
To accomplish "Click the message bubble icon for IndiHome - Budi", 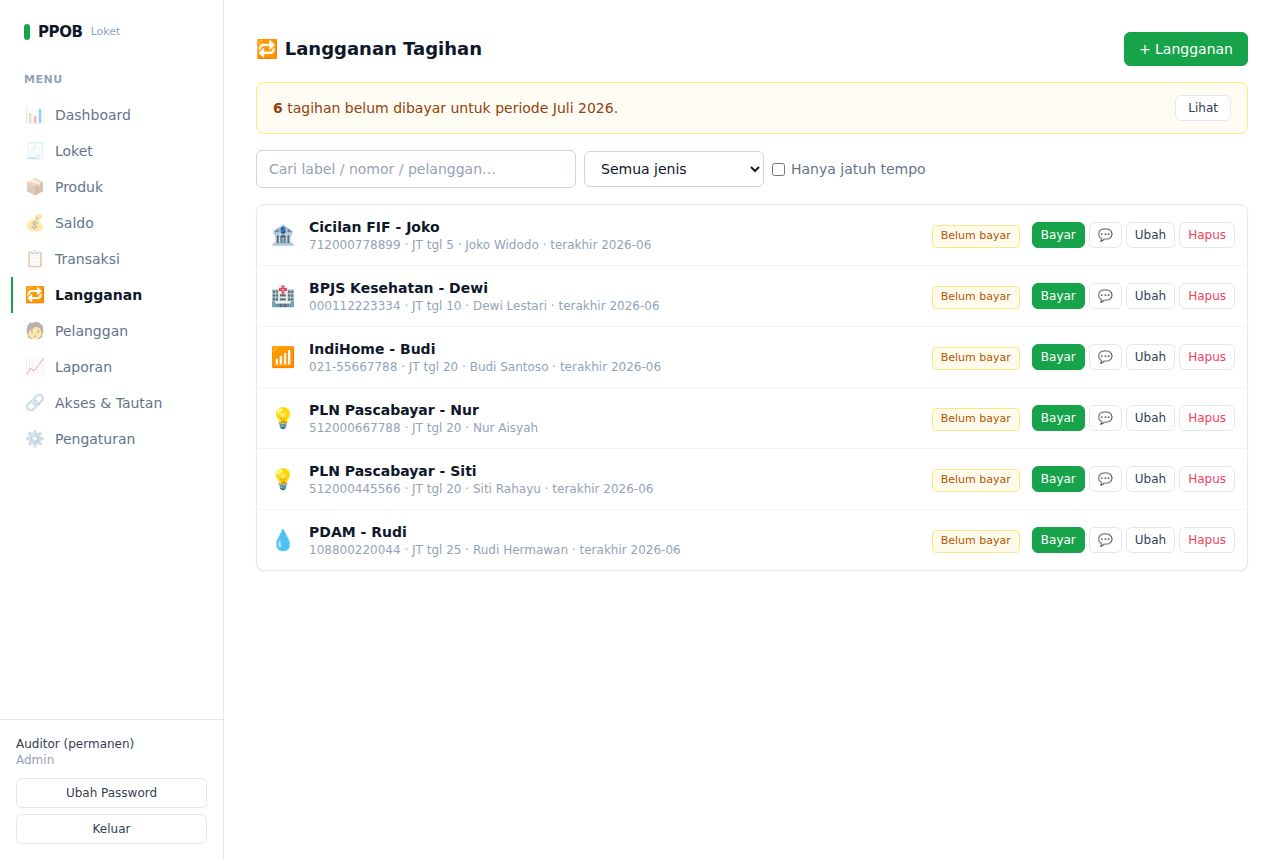I will point(1105,357).
